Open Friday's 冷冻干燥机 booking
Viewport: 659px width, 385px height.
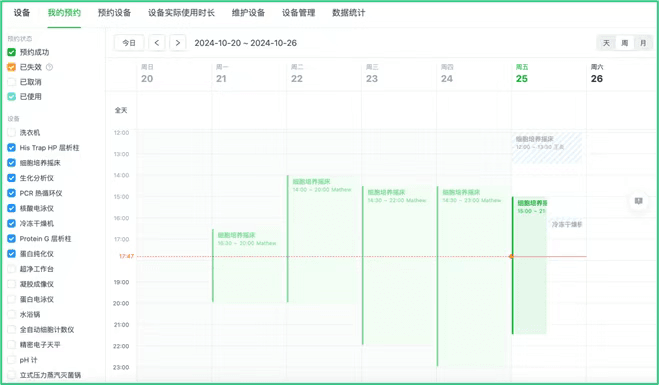567,224
